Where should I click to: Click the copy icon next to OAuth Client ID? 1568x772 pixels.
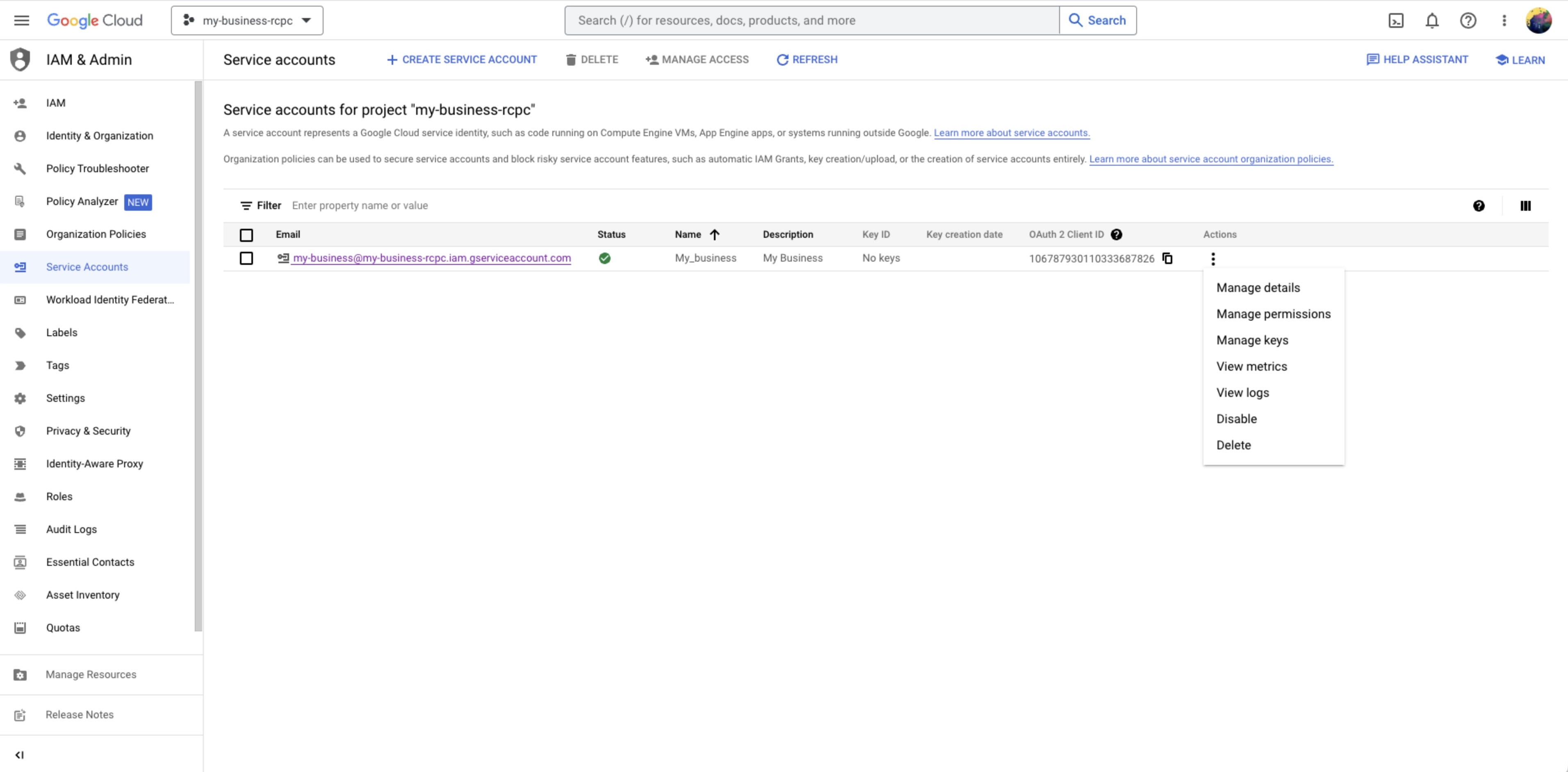click(1168, 258)
